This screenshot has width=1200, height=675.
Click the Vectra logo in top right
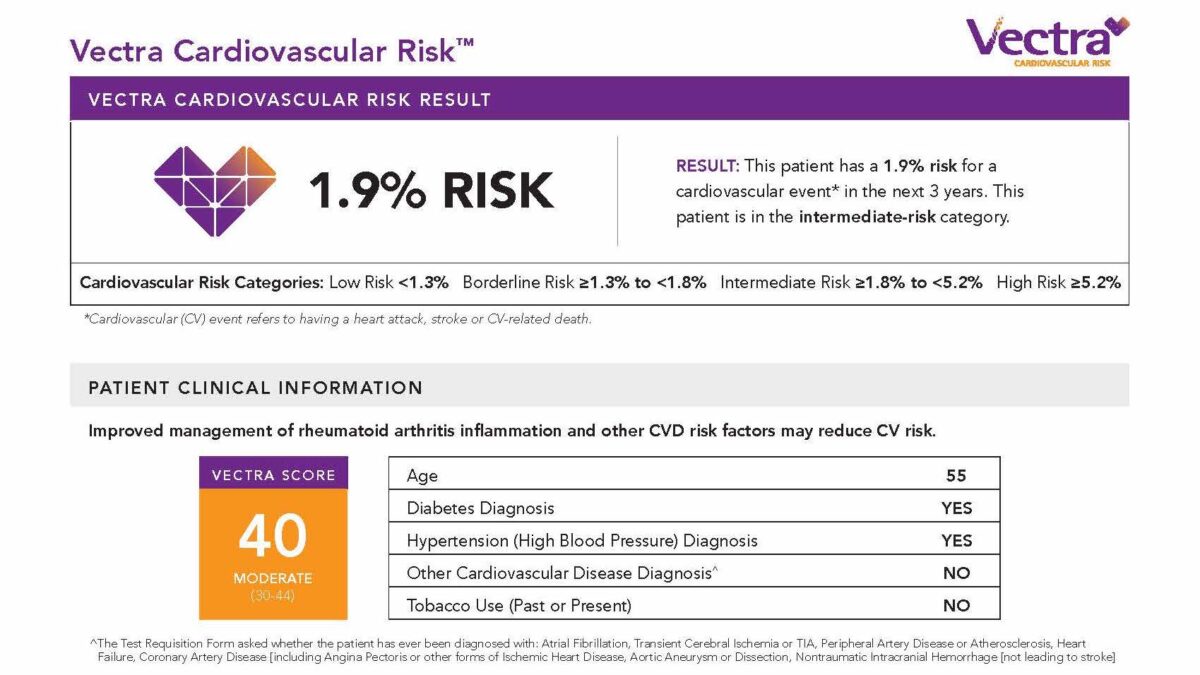[x=1046, y=40]
